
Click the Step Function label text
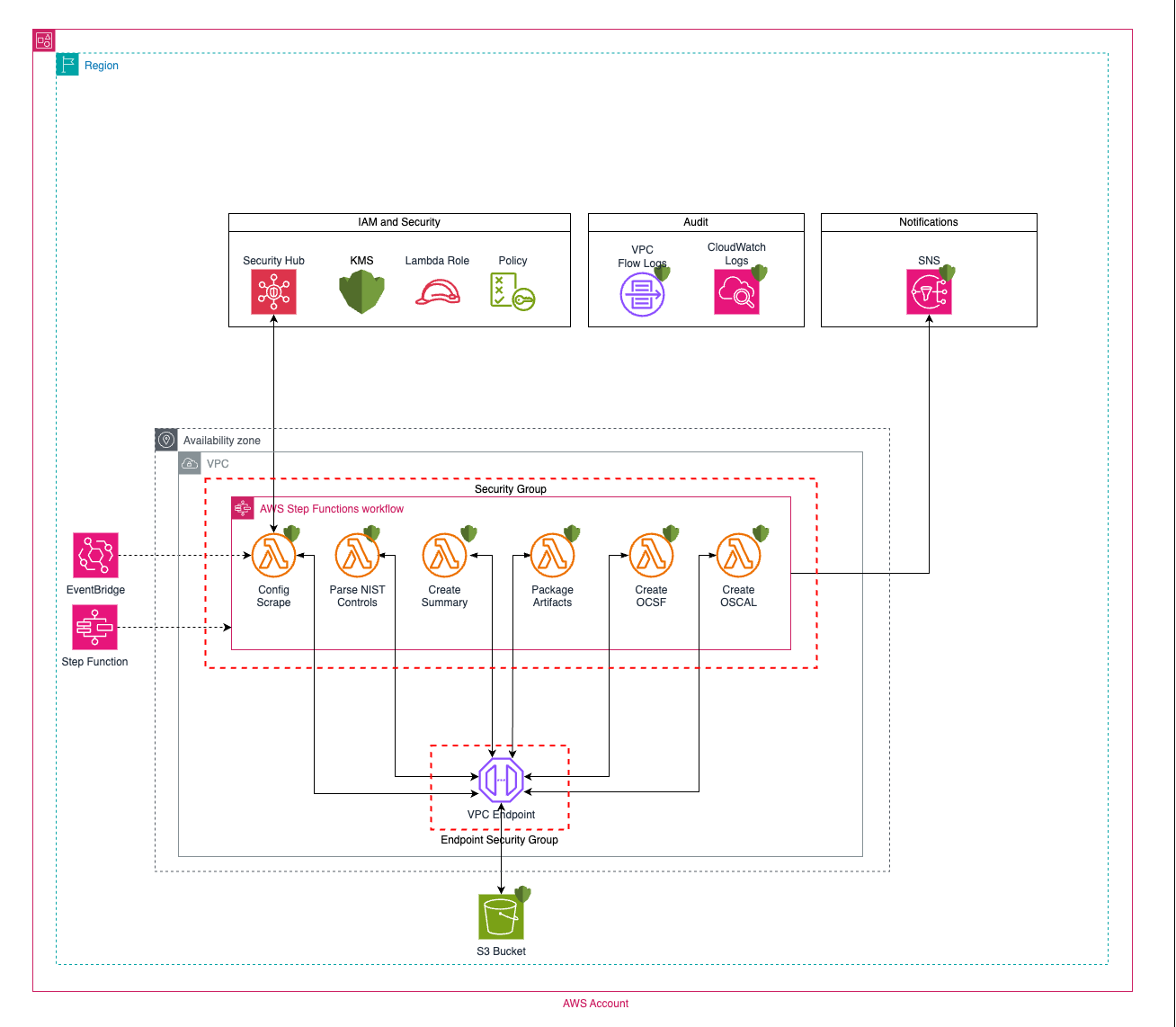(x=94, y=662)
